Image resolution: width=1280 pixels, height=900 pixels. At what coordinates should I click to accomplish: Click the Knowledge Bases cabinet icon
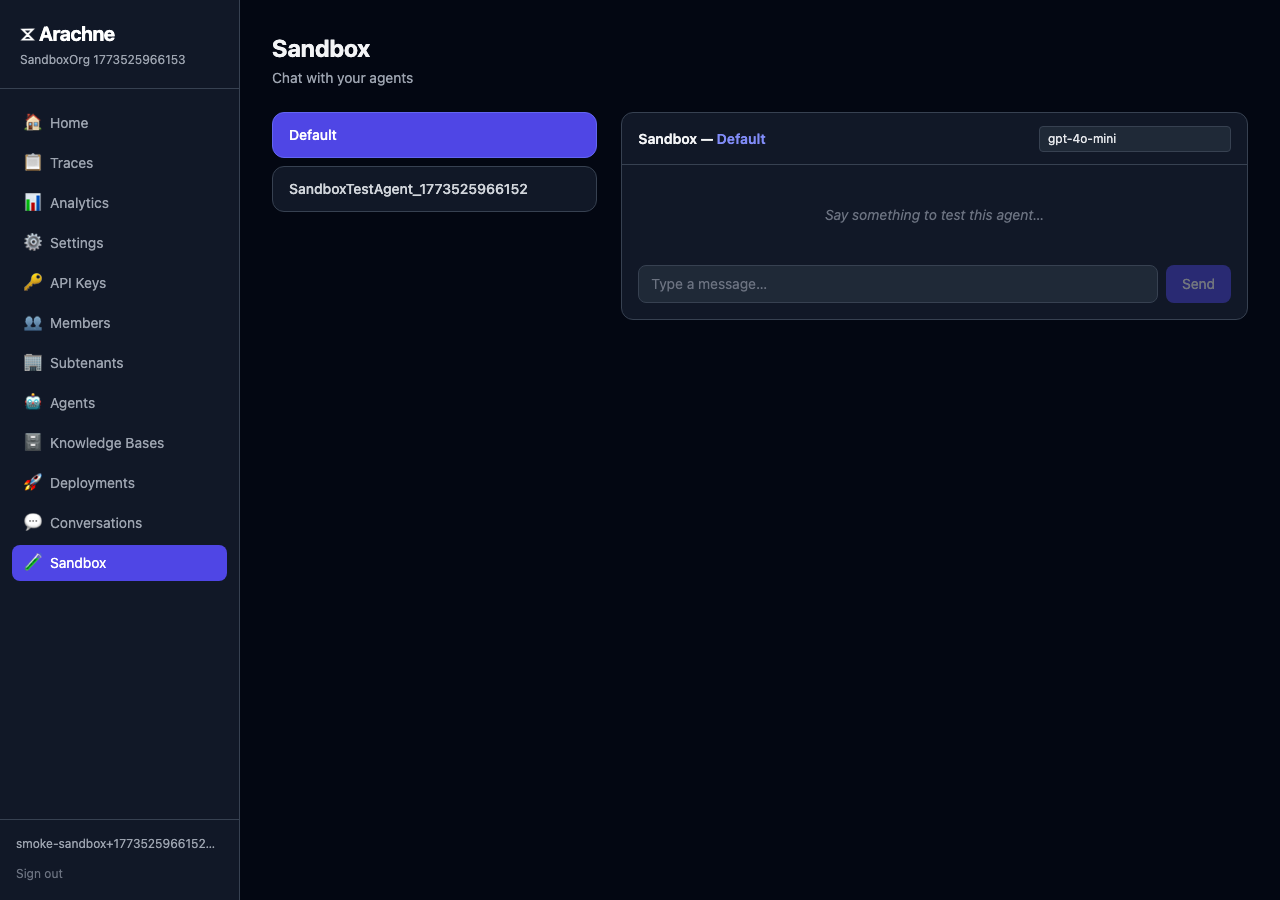[x=33, y=443]
